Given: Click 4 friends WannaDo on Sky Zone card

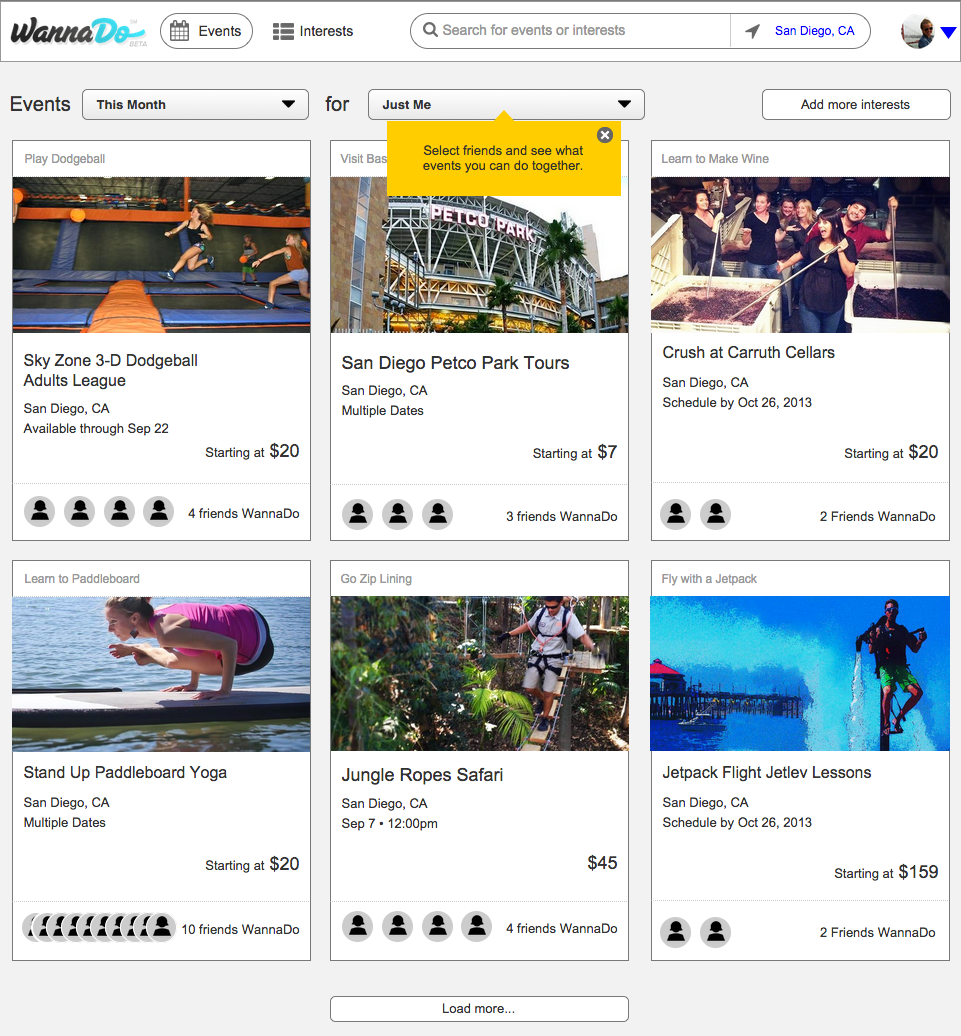Looking at the screenshot, I should [244, 513].
